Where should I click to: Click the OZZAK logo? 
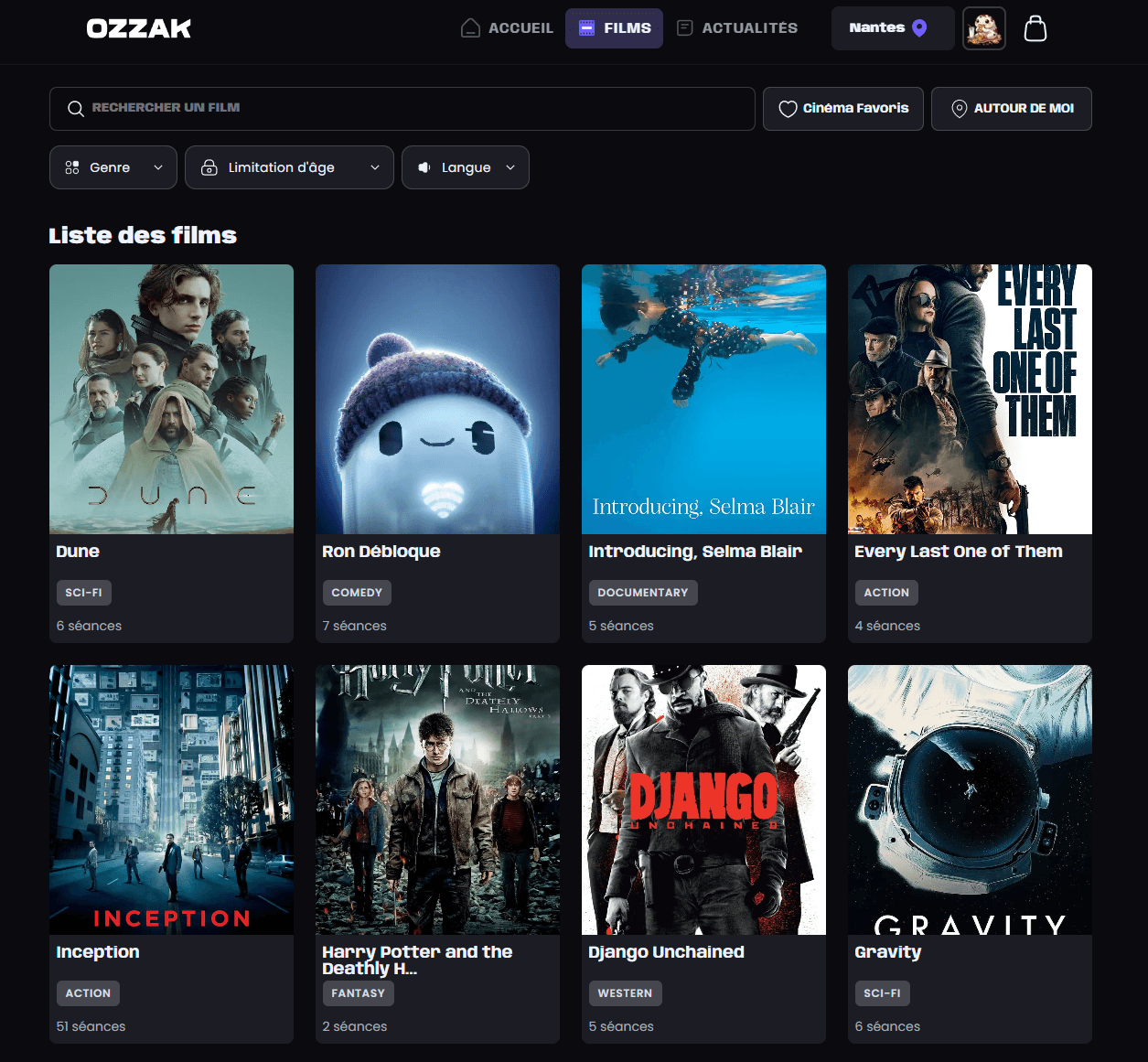(x=139, y=28)
